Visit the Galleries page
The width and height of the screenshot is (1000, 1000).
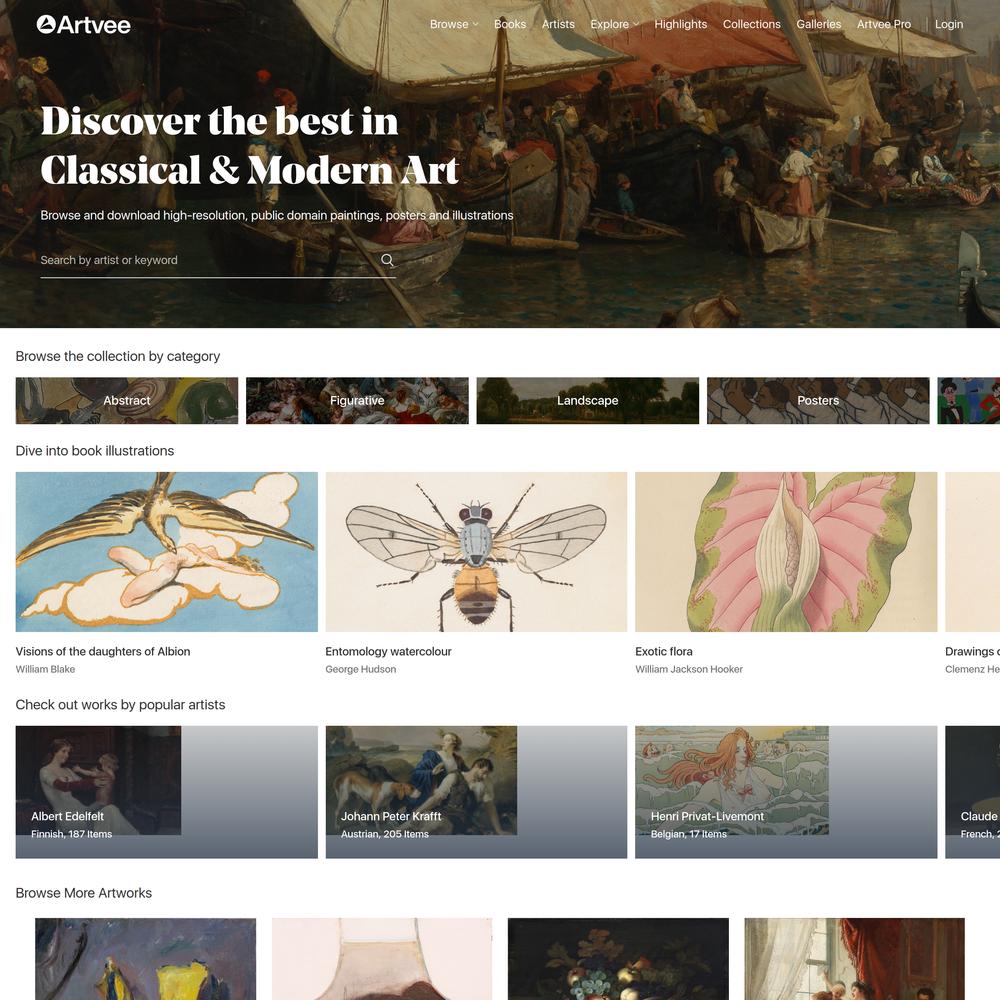click(x=818, y=24)
